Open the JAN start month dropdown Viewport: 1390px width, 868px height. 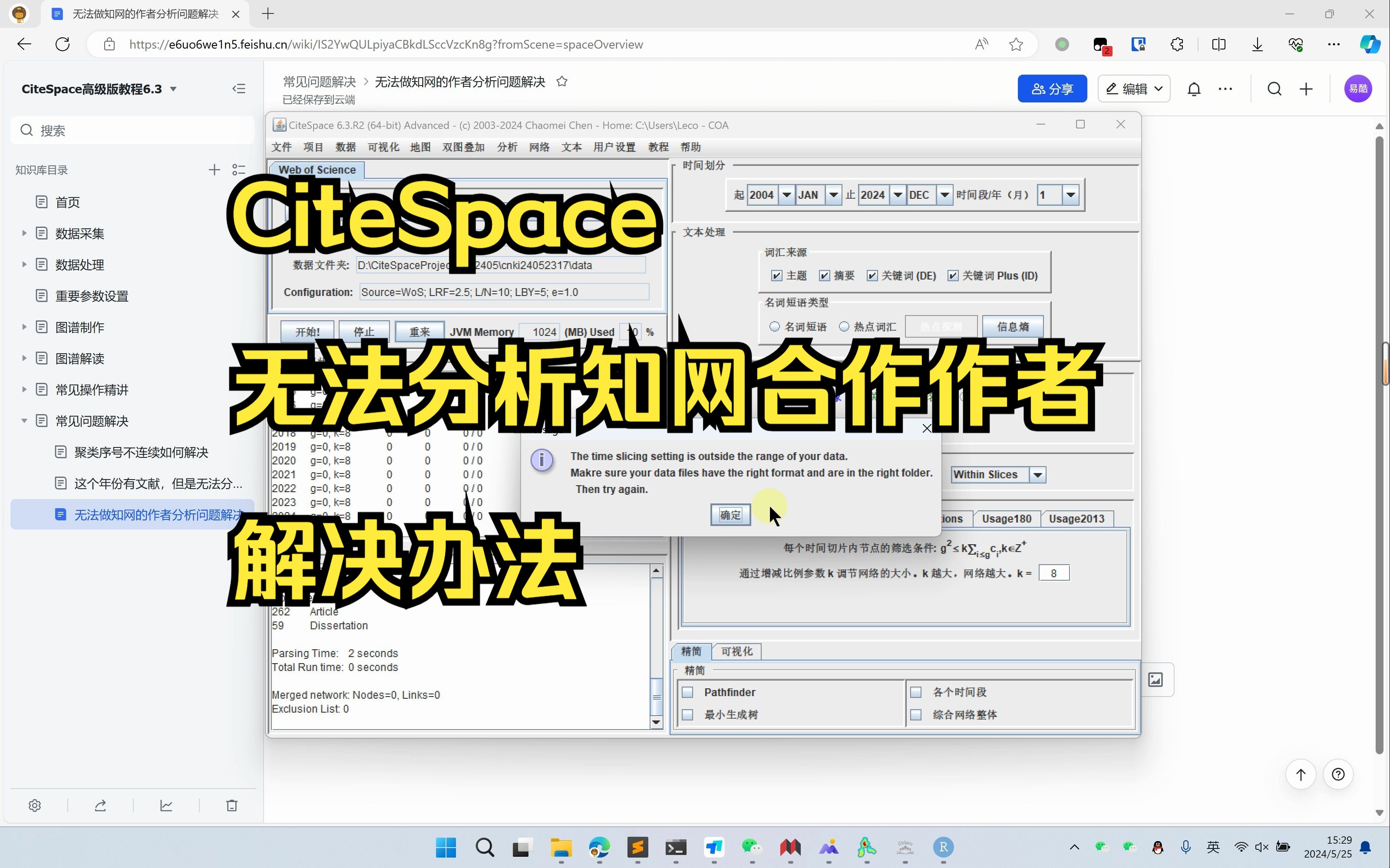833,194
